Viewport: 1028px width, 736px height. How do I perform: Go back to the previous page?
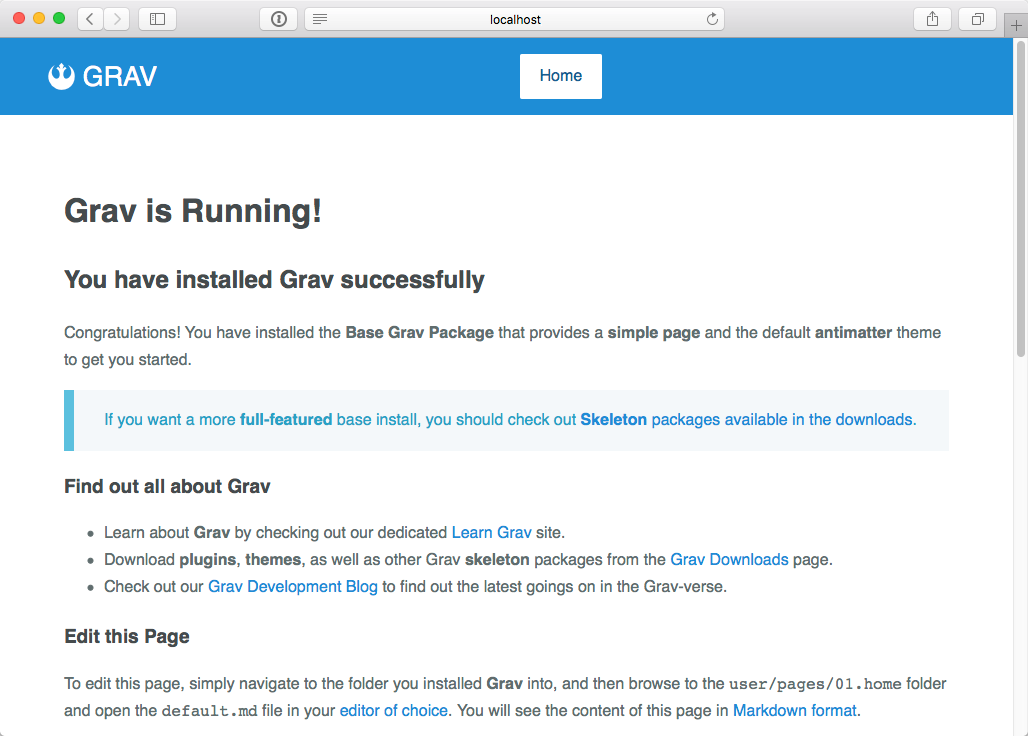pos(90,19)
